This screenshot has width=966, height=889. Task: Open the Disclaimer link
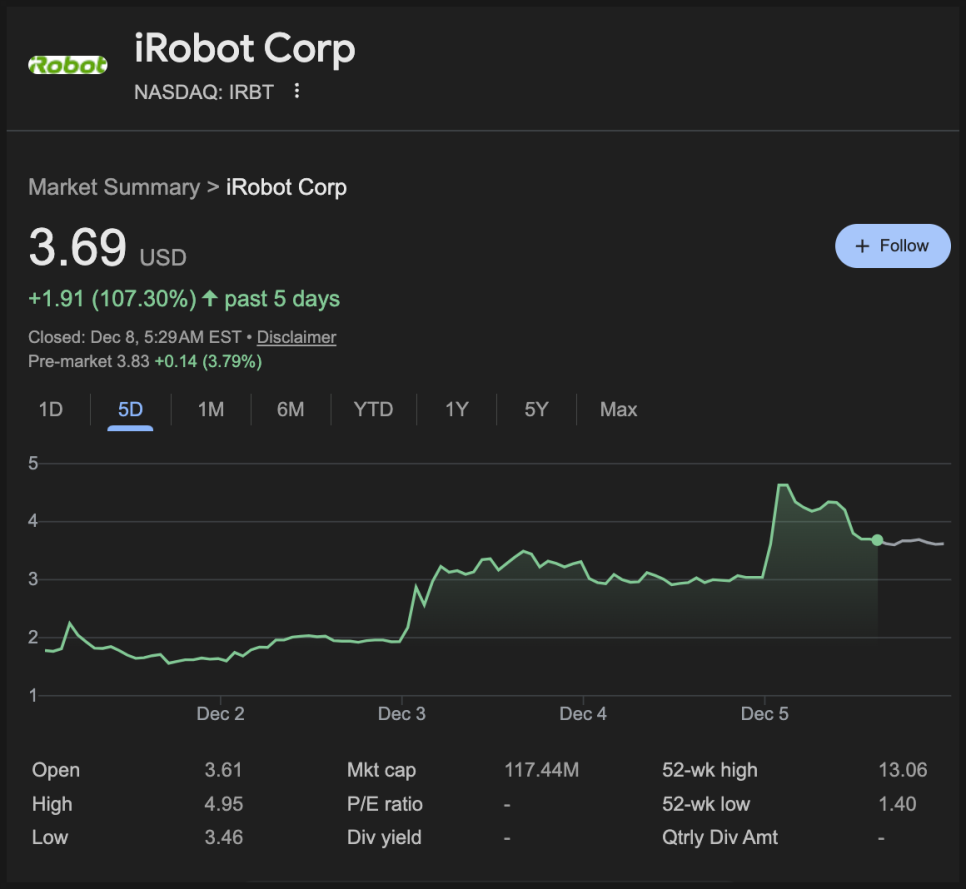(296, 337)
